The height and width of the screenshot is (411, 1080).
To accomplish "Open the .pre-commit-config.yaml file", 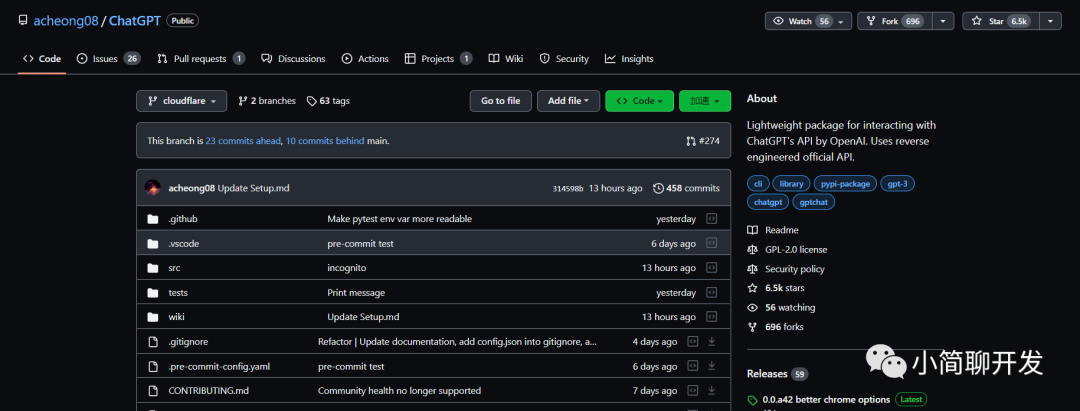I will coord(219,366).
